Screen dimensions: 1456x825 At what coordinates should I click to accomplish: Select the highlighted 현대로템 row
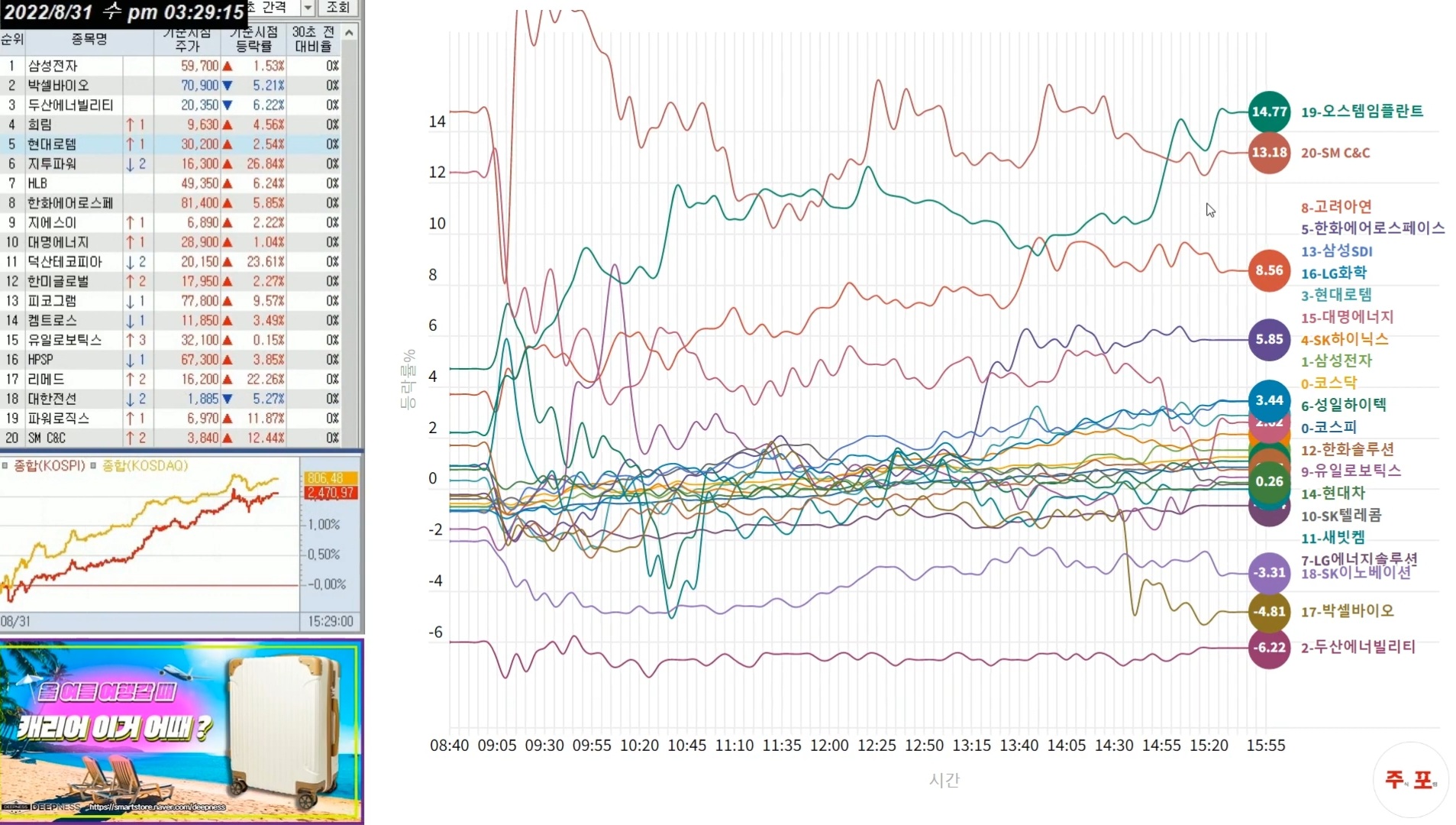pyautogui.click(x=170, y=144)
